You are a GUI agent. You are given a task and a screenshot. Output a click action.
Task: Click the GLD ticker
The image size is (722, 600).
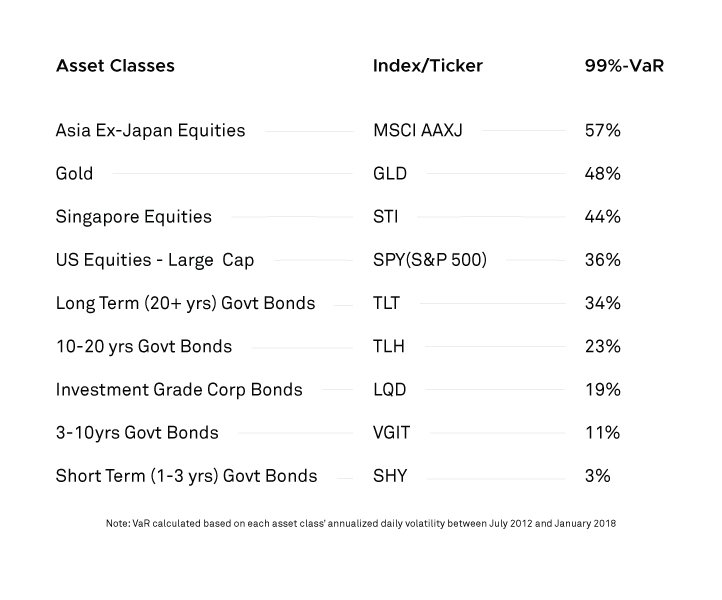click(x=390, y=173)
